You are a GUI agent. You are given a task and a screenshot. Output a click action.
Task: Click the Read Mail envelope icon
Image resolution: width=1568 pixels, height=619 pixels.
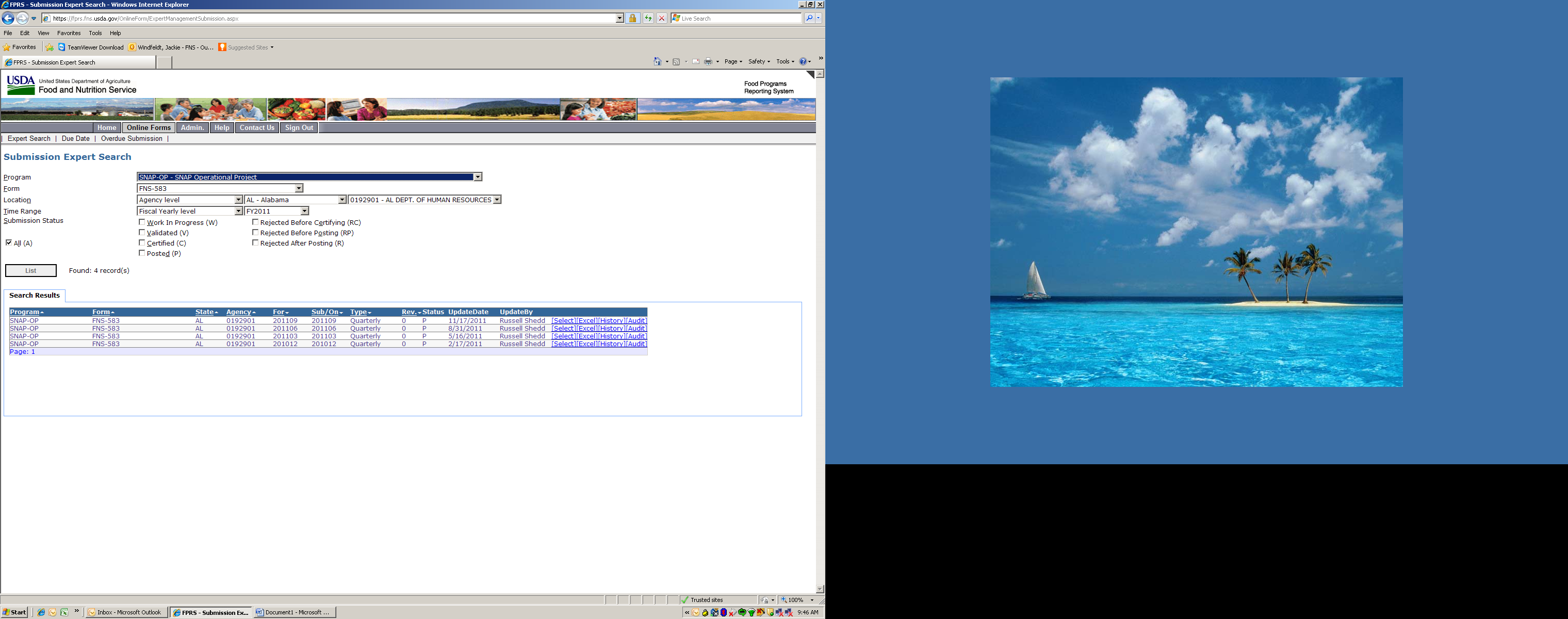(x=696, y=61)
